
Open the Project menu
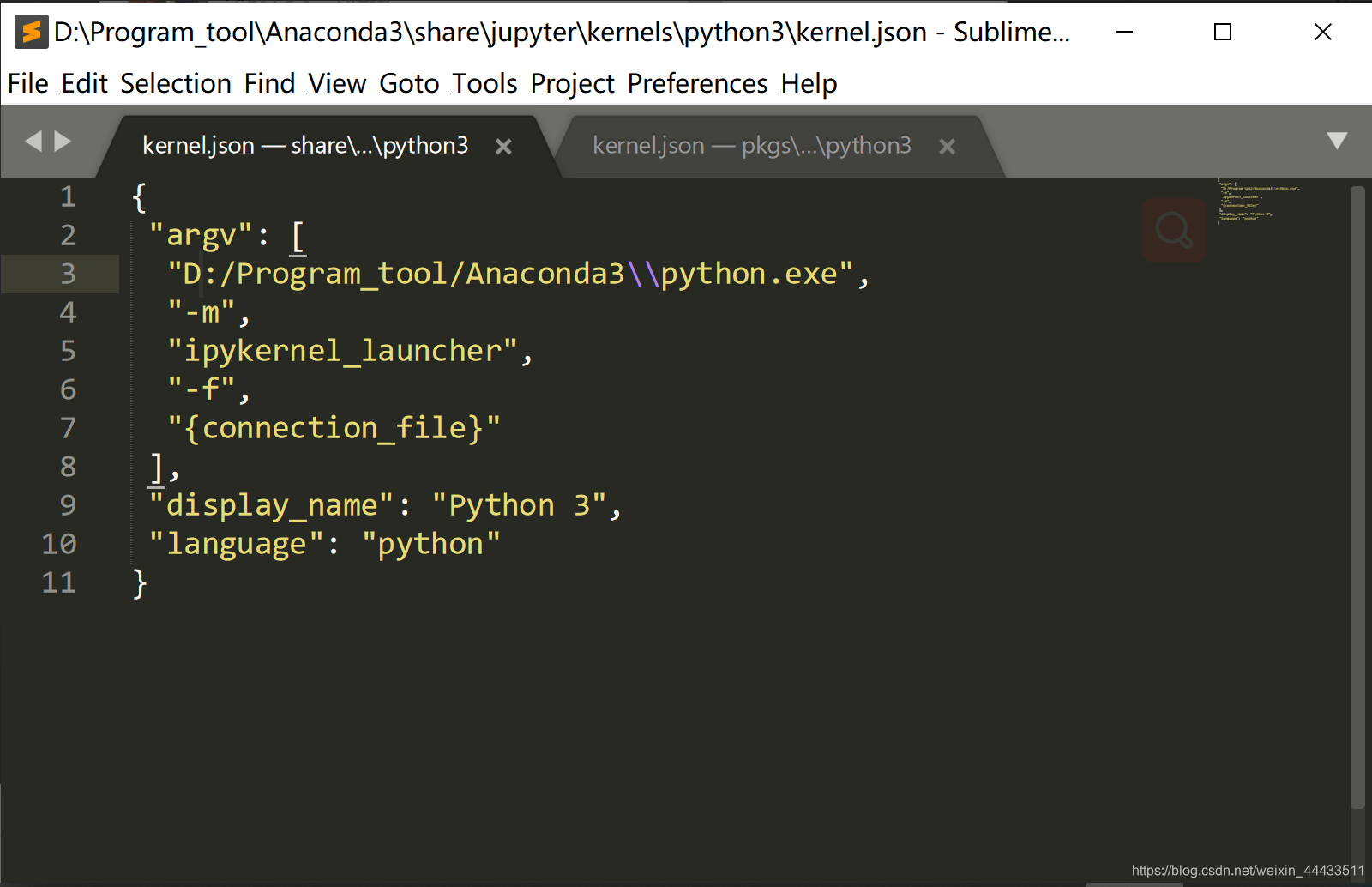coord(572,83)
